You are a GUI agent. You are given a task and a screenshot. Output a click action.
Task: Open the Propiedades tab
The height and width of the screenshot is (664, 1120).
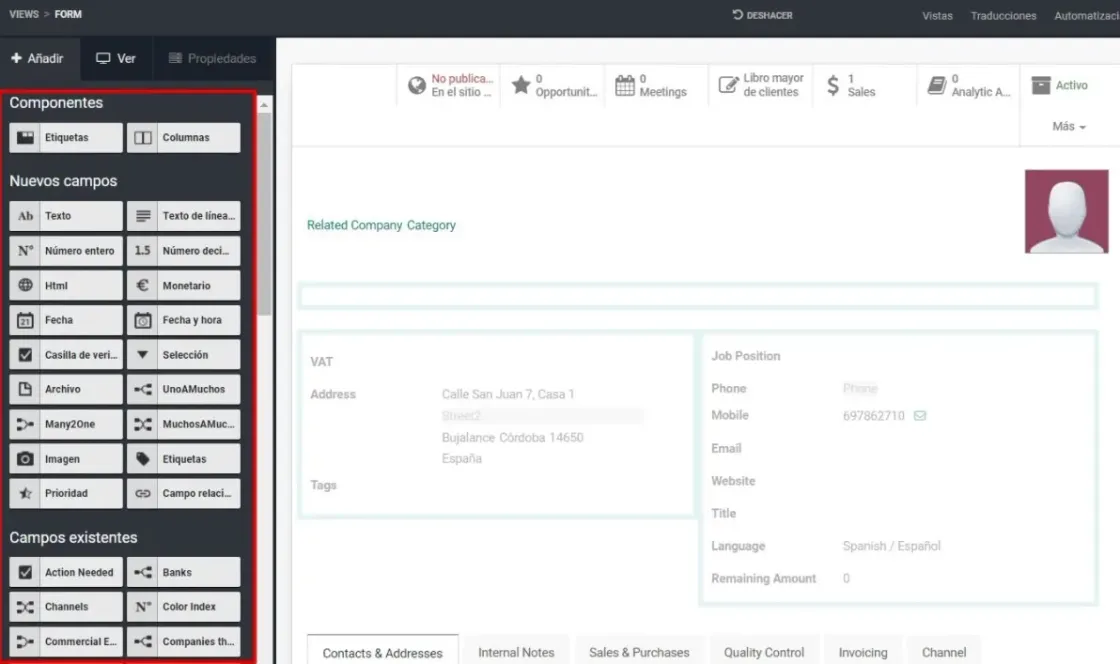point(212,59)
